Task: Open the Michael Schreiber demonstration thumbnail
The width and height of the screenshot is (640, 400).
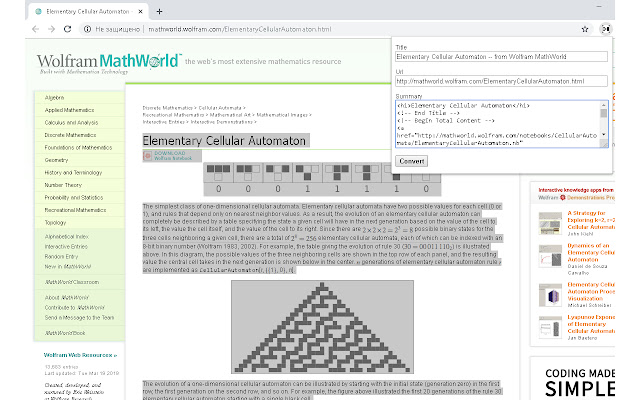Action: (550, 295)
